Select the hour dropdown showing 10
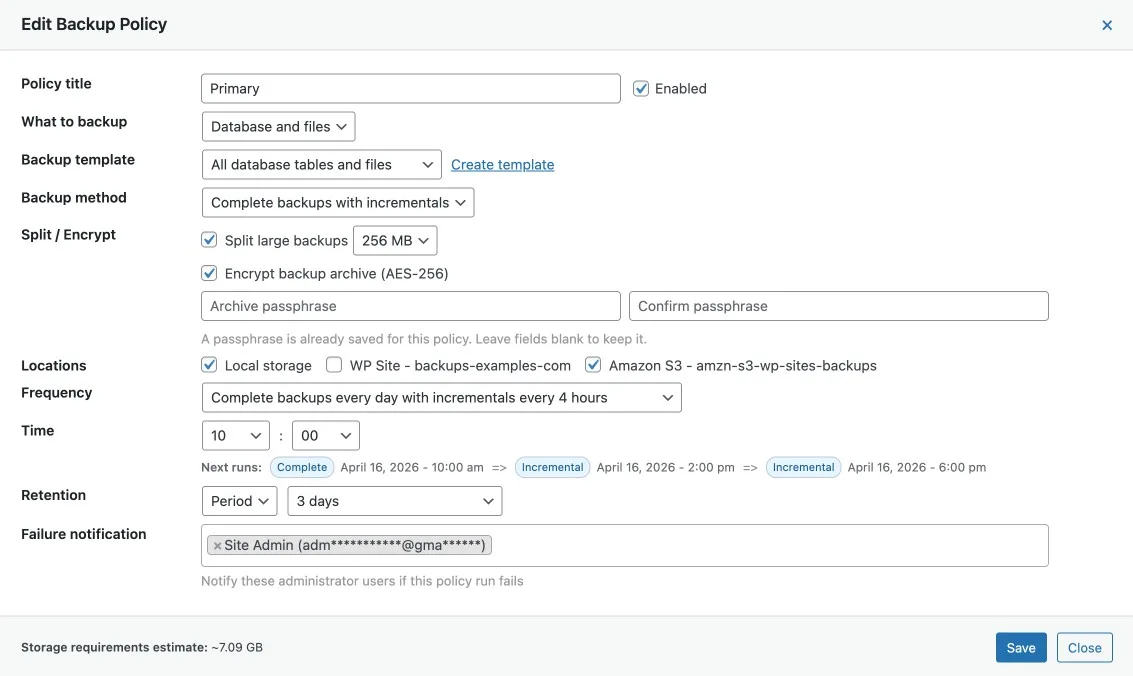This screenshot has width=1133, height=676. tap(235, 436)
